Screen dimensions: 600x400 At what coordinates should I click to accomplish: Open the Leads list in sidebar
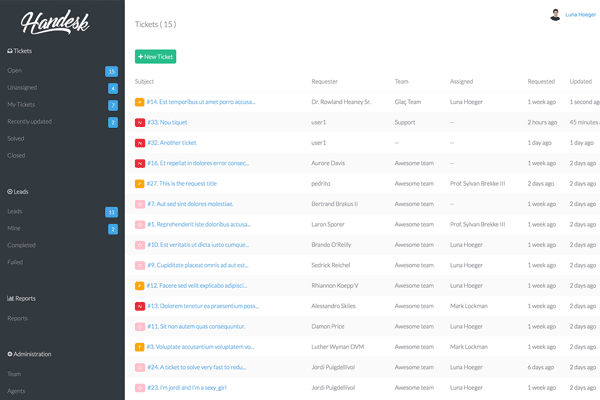(x=15, y=211)
